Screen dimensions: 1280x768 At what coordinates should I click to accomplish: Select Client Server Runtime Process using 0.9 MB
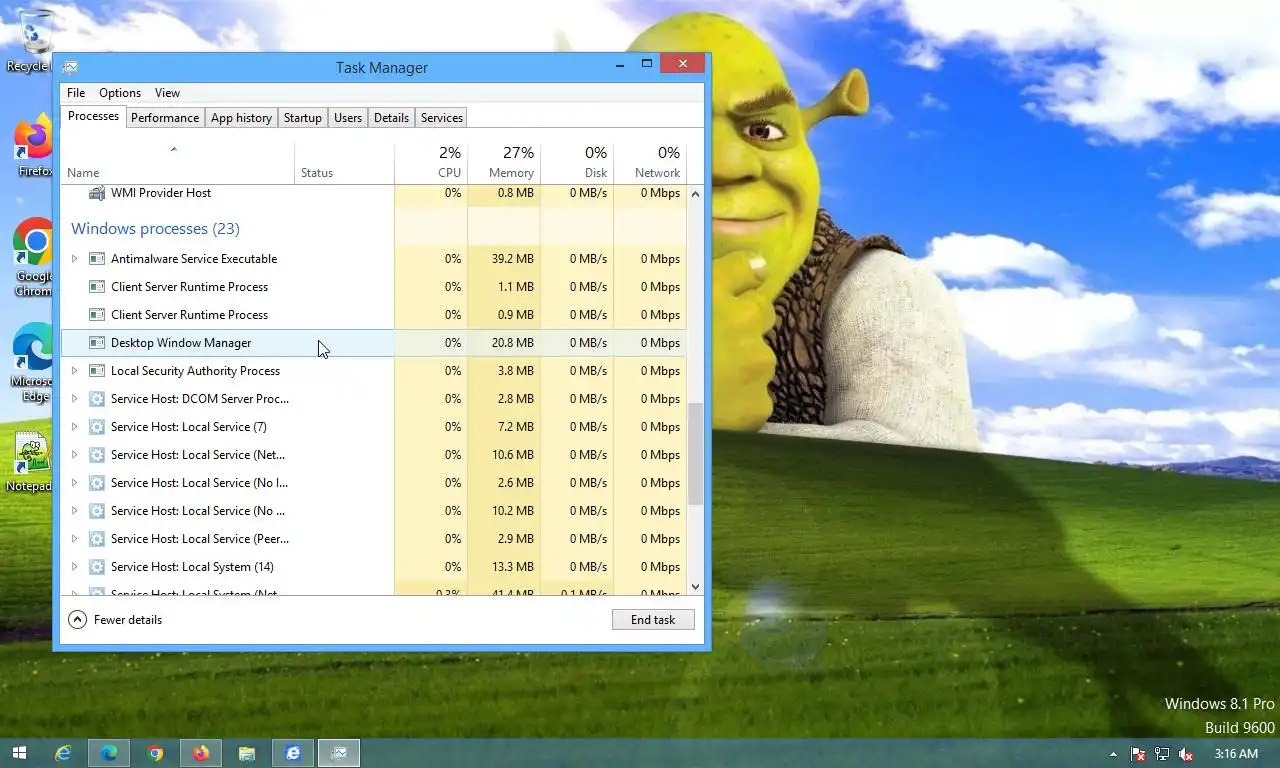pos(374,315)
